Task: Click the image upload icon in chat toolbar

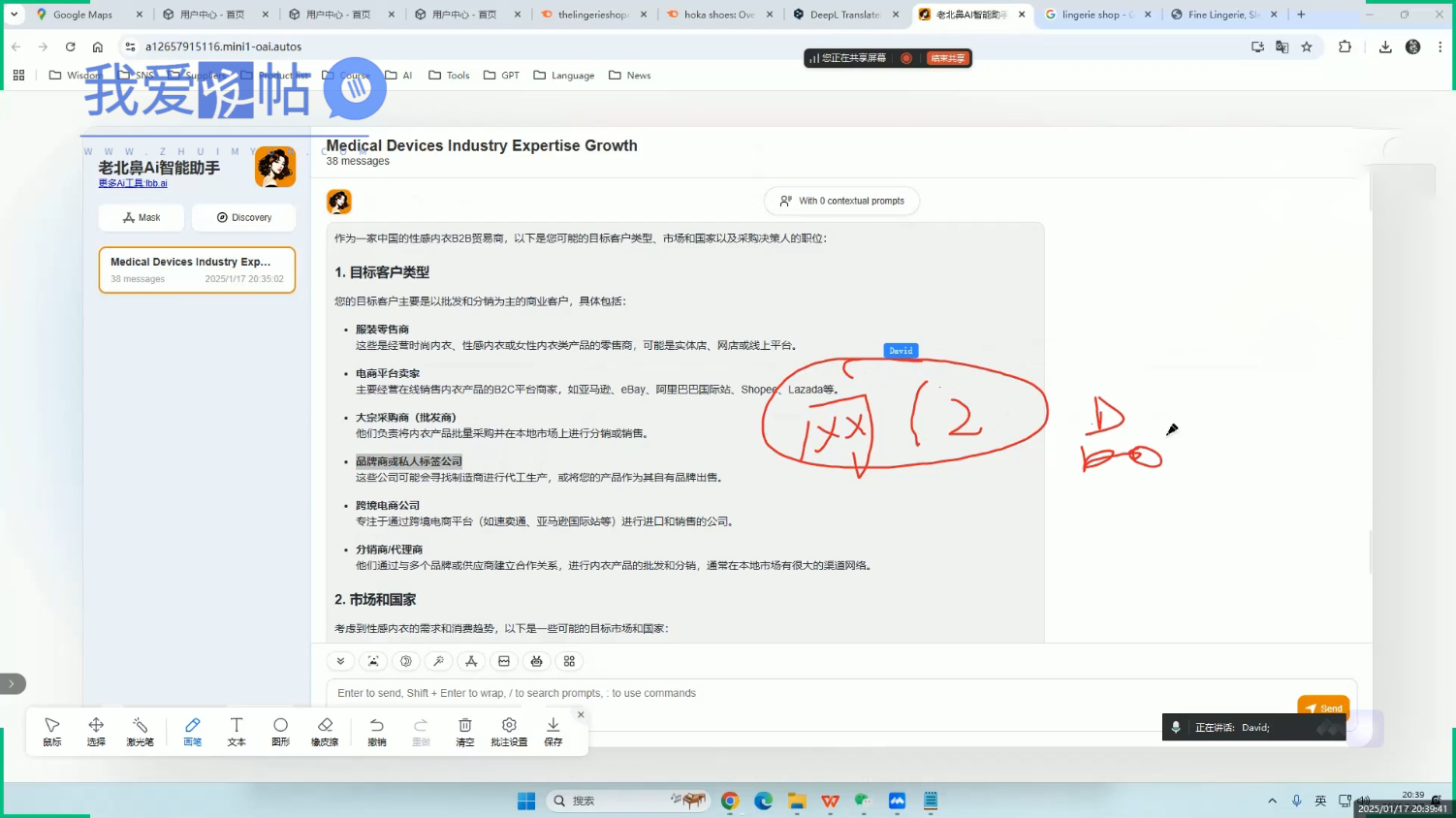Action: (504, 661)
